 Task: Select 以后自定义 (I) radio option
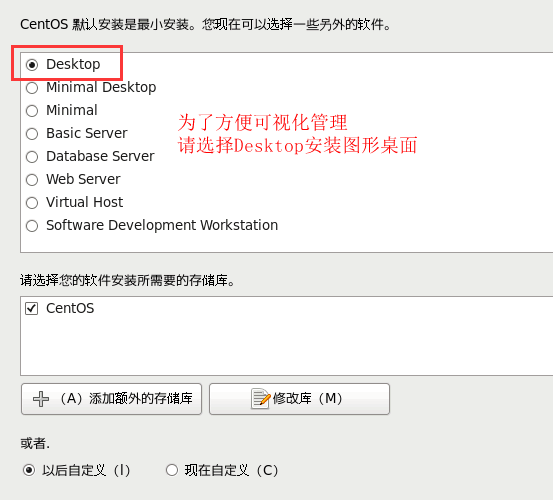[x=29, y=470]
